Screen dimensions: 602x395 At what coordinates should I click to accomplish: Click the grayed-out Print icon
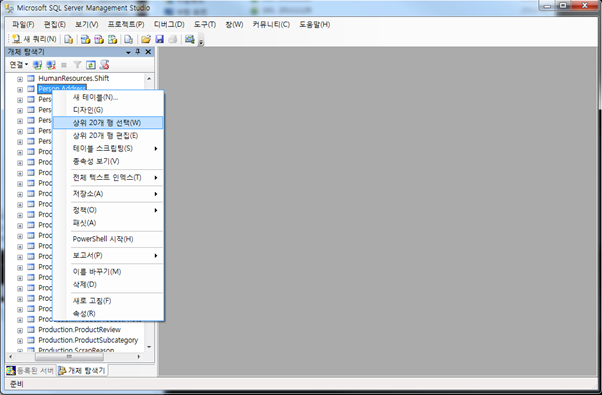[x=173, y=39]
